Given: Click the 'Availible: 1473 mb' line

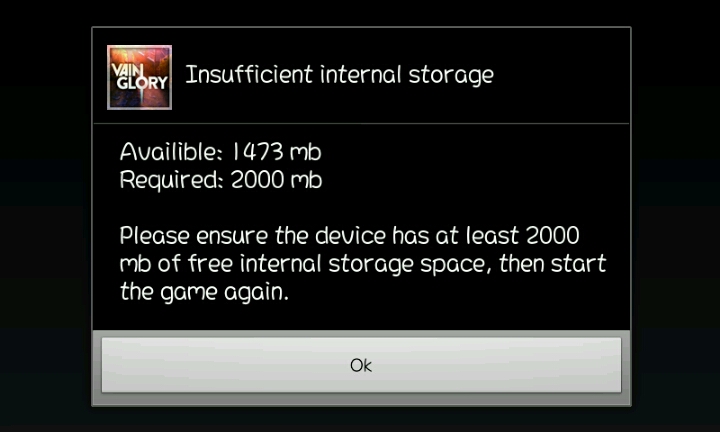Looking at the screenshot, I should [x=220, y=151].
